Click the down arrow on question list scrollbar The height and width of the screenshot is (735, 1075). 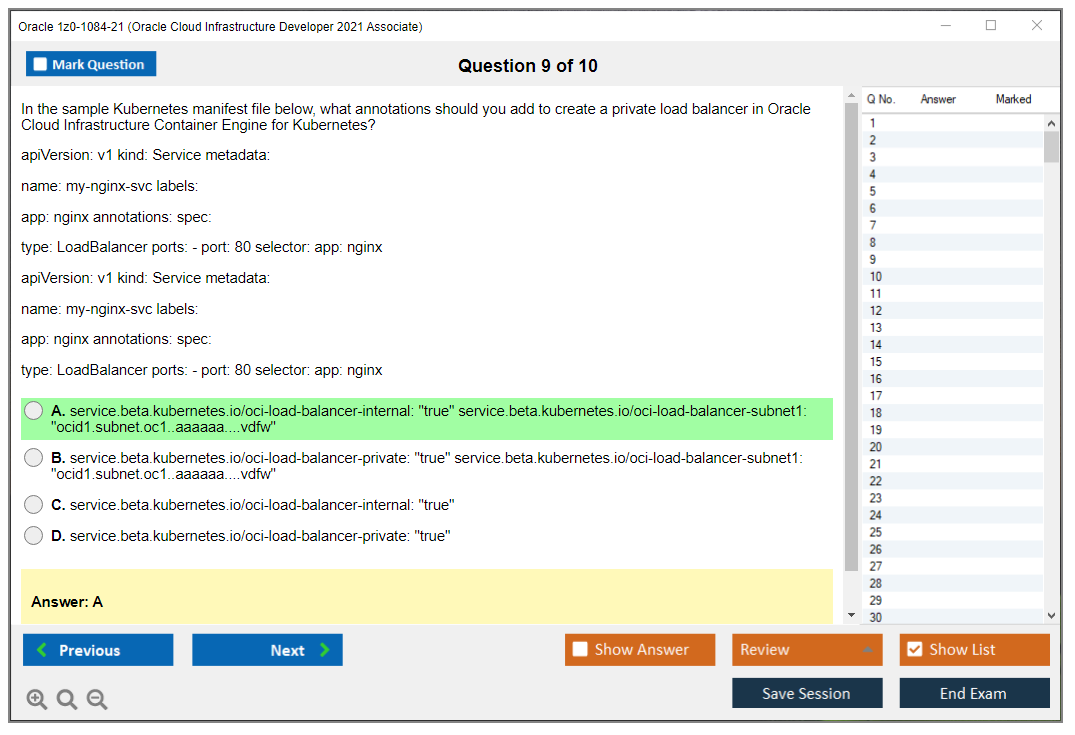coord(1051,615)
